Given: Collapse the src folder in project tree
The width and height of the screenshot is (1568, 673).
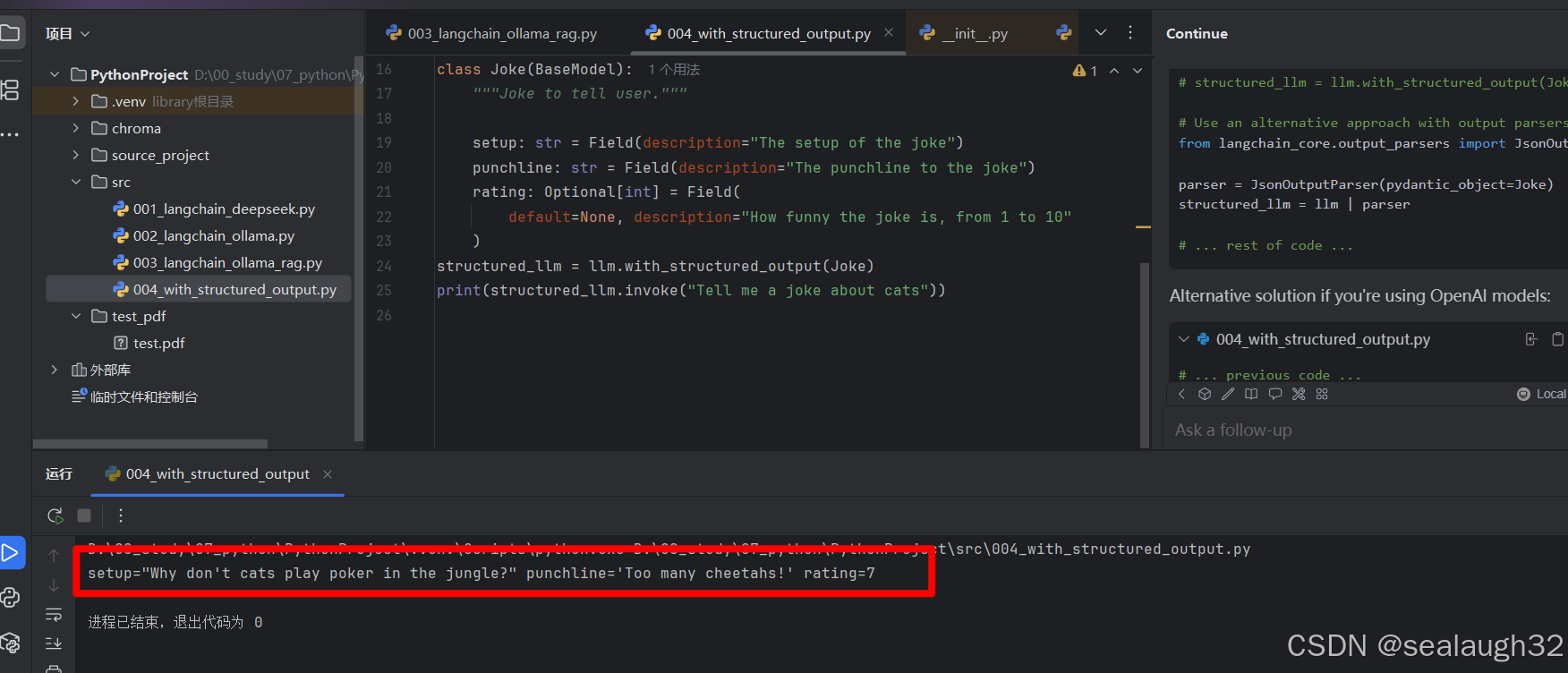Looking at the screenshot, I should coord(76,183).
